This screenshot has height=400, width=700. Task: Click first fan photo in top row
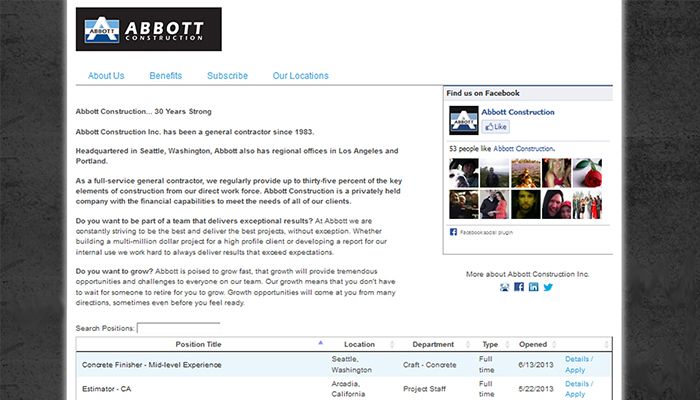464,173
